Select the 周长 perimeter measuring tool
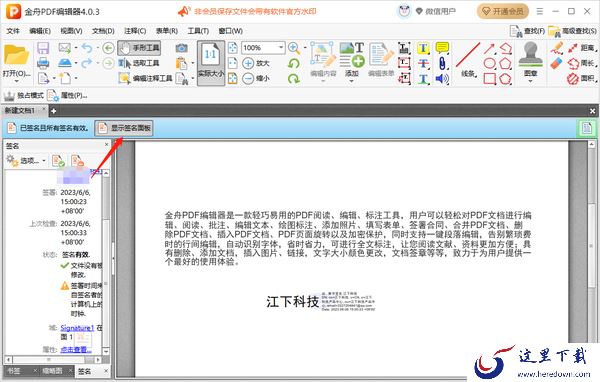 582,63
